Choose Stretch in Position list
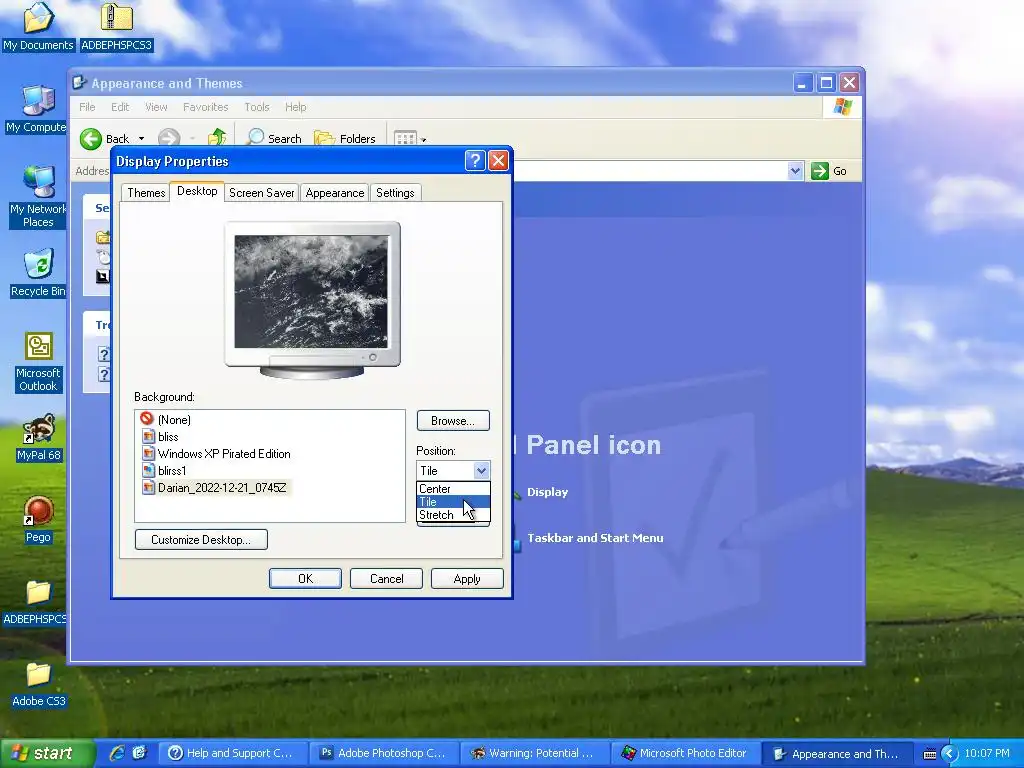 point(453,515)
